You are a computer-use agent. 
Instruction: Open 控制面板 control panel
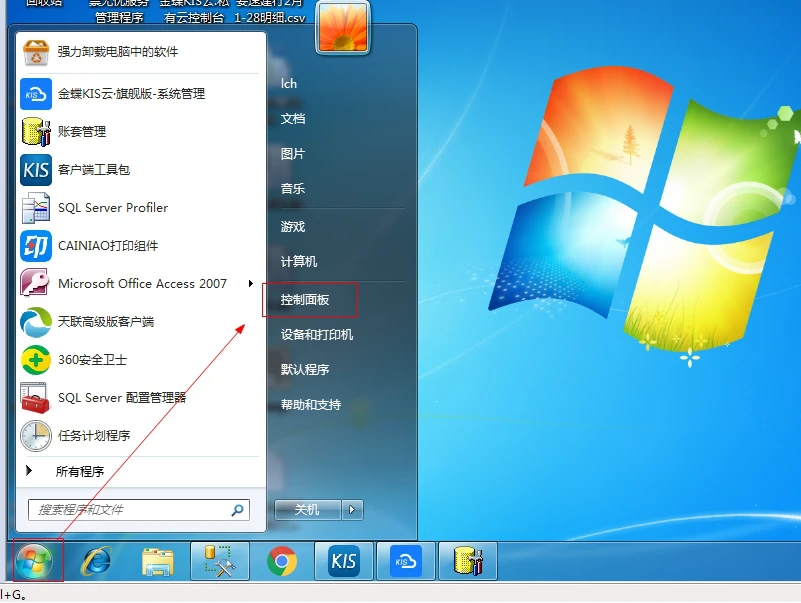(304, 299)
